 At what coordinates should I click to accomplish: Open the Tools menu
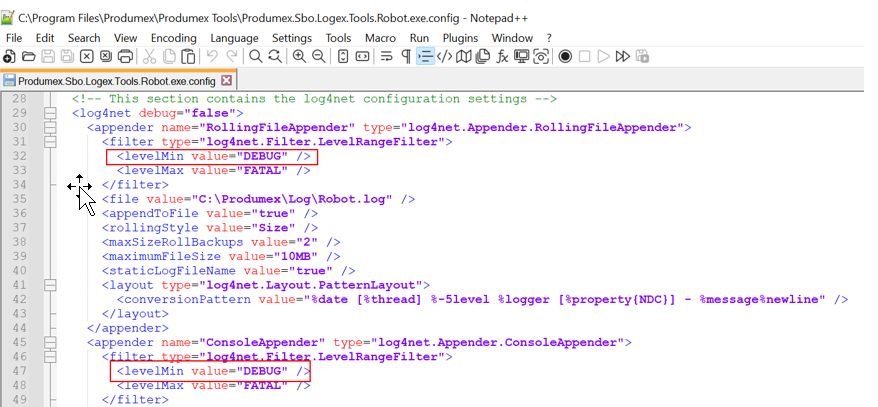pyautogui.click(x=338, y=38)
